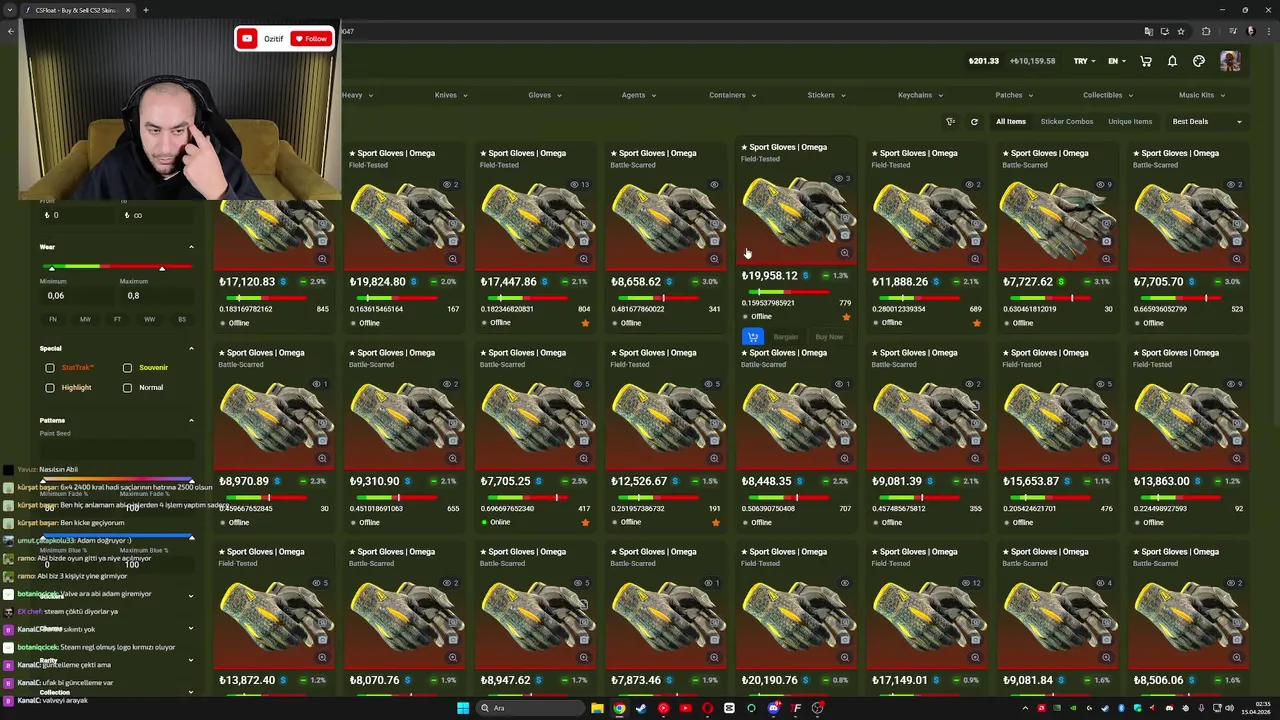Switch to the Sticker Combos tab

[1067, 122]
